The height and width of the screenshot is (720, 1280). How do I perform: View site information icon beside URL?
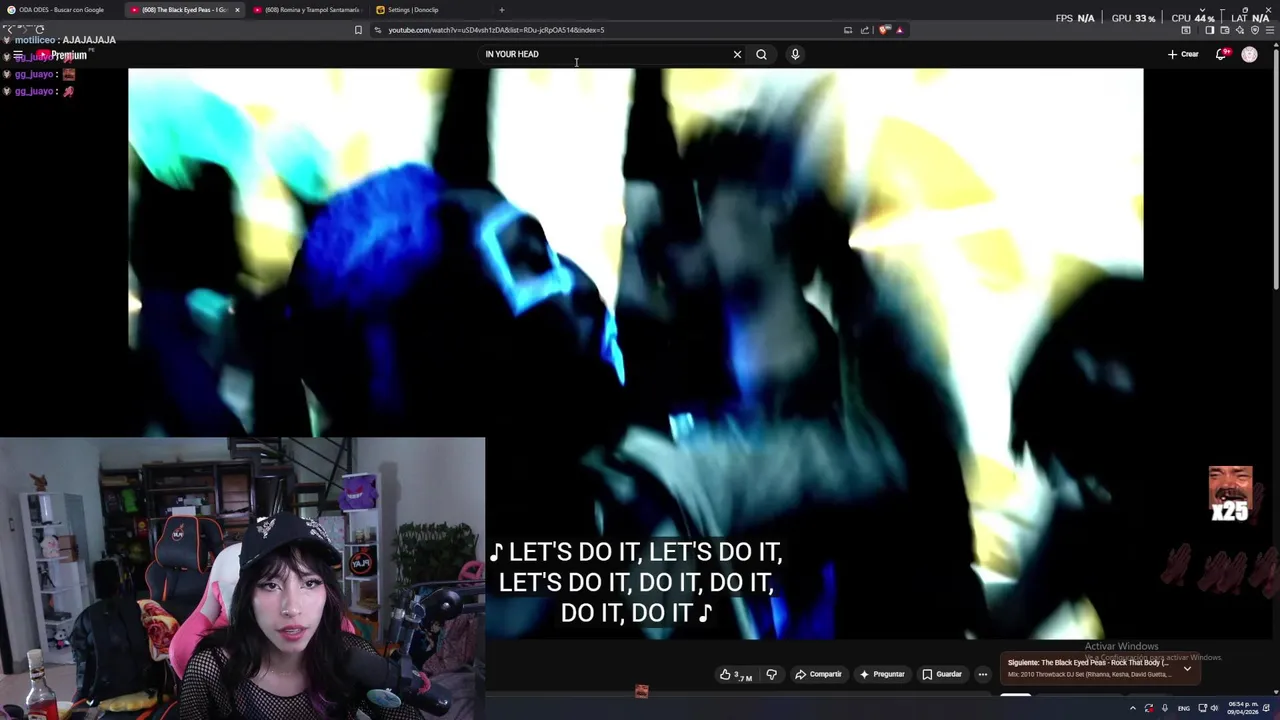click(x=378, y=30)
